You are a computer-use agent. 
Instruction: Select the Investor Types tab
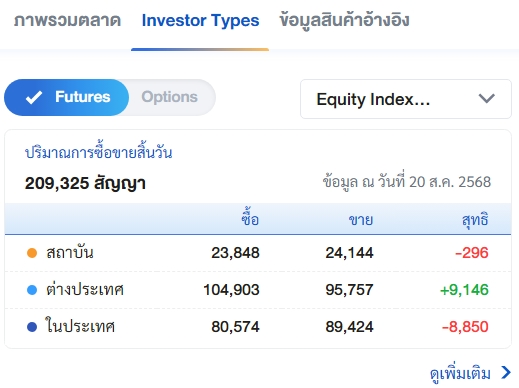(200, 21)
